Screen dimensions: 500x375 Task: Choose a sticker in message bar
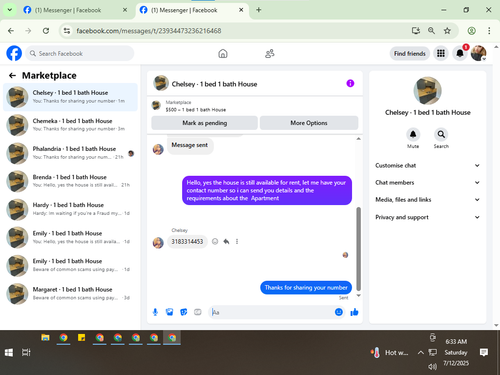coord(183,312)
